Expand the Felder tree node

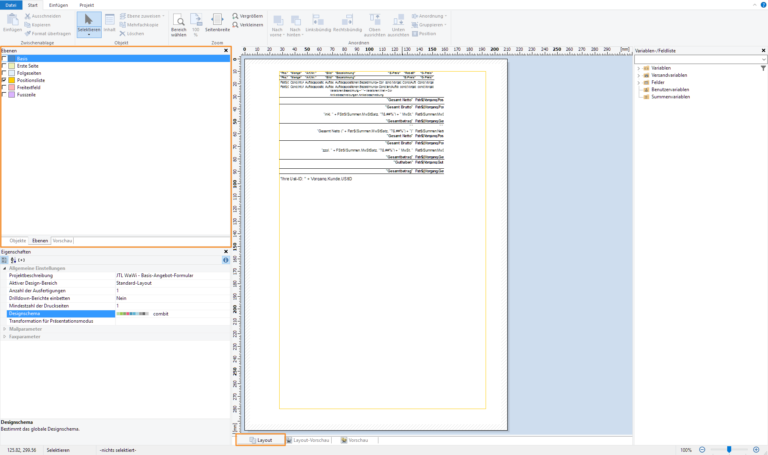coord(640,83)
